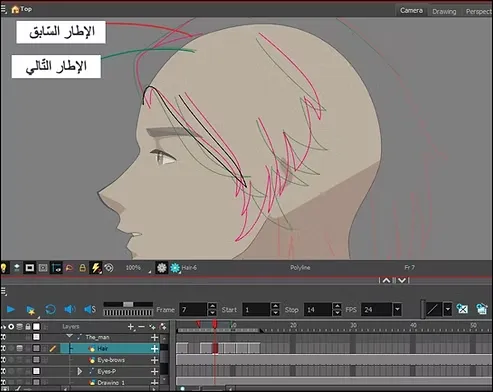Click the shuttle tick-mark slider
The image size is (493, 392).
point(128,312)
